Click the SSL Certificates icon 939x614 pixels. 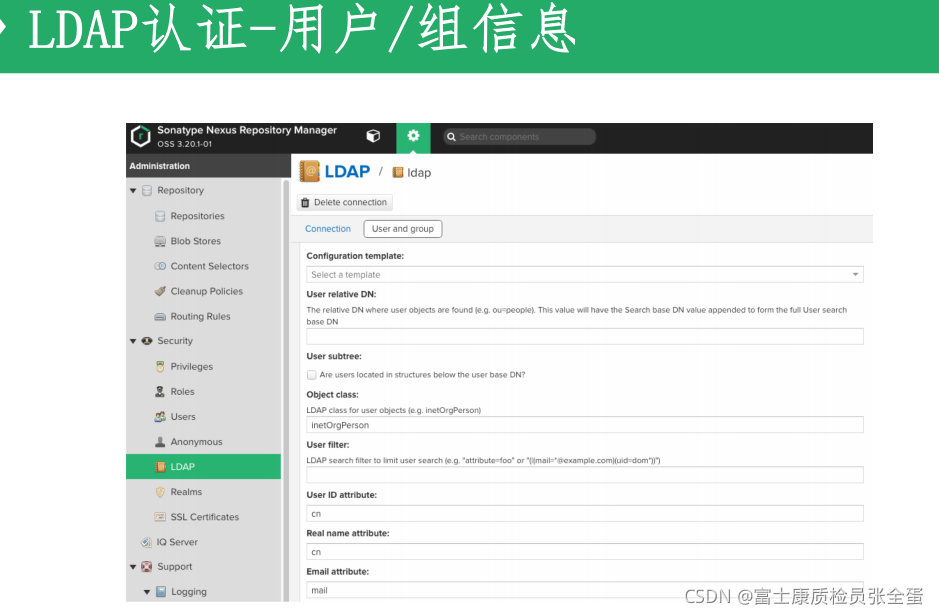[x=160, y=517]
